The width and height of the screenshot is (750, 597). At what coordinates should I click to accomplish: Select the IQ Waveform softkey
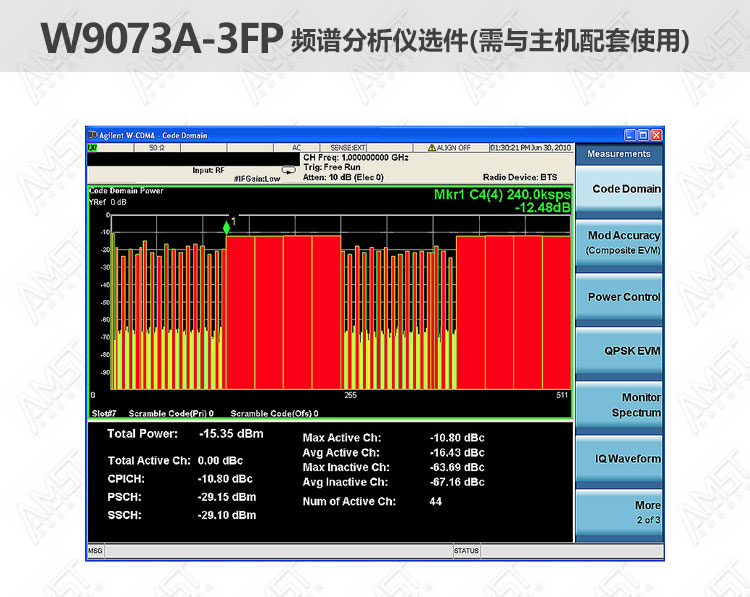pyautogui.click(x=619, y=458)
